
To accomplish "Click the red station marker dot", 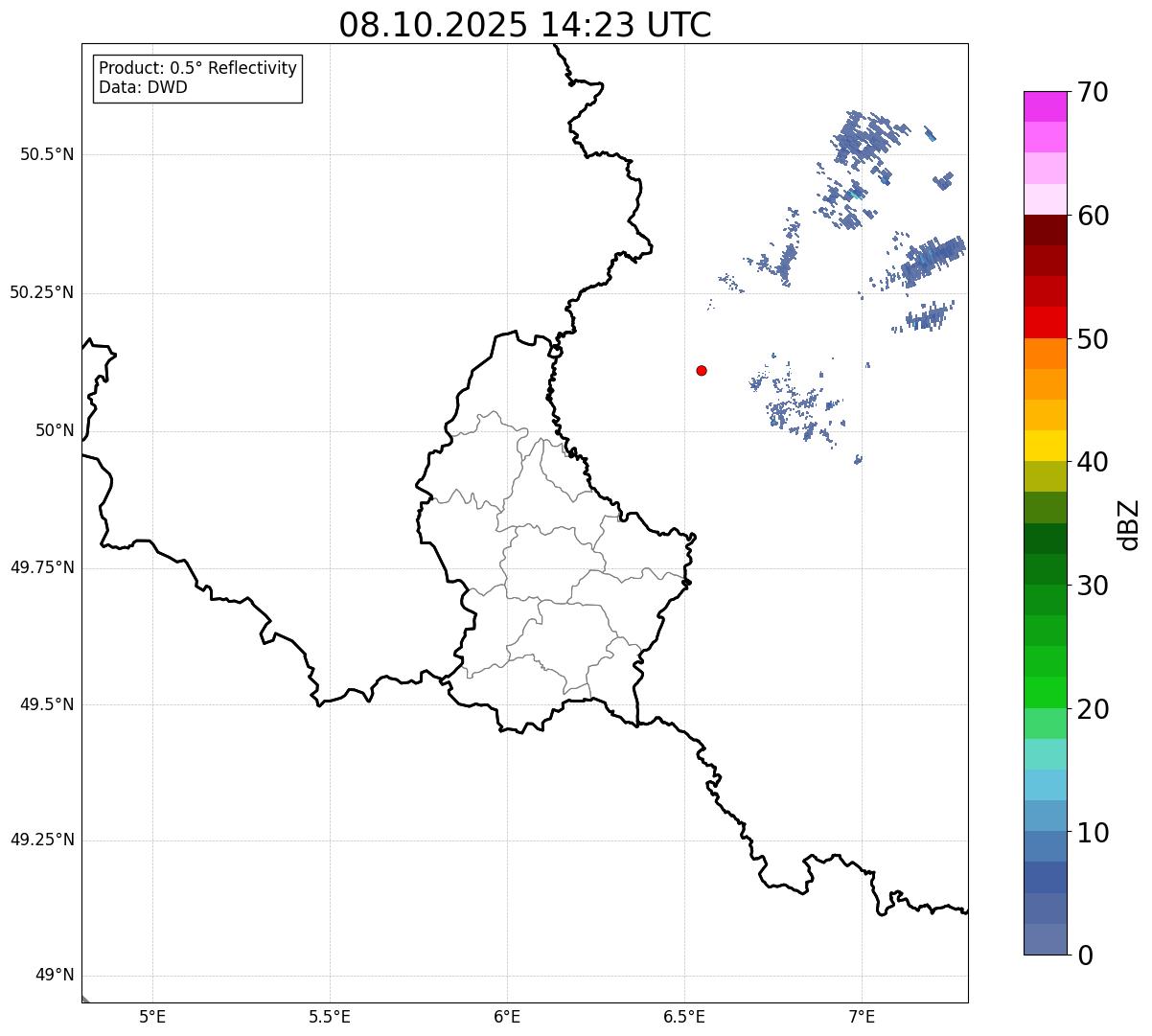I will (702, 370).
